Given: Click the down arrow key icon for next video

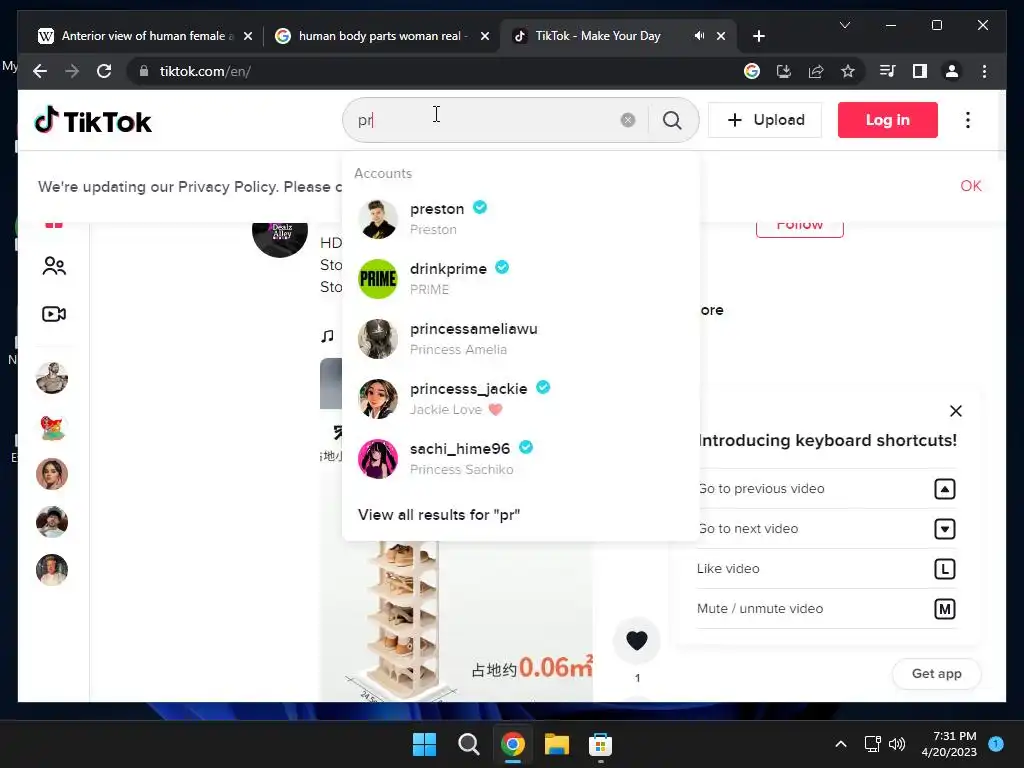Looking at the screenshot, I should 945,529.
